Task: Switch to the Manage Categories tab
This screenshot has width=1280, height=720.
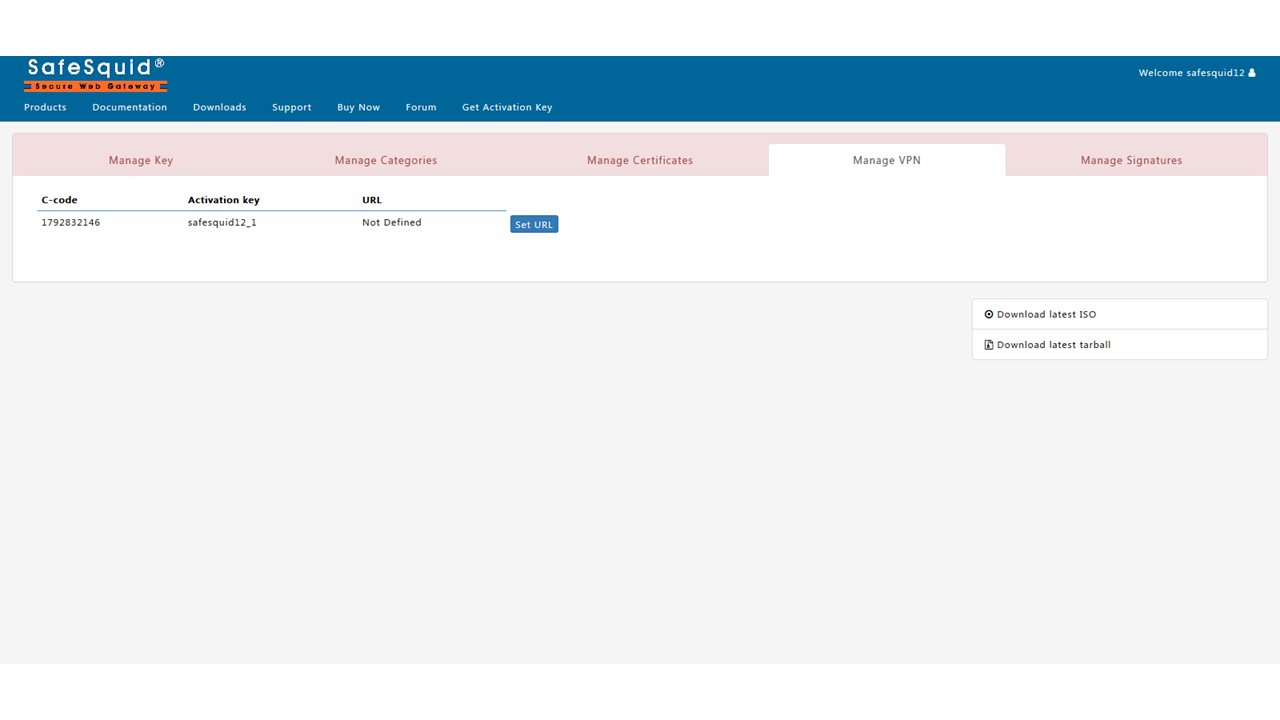Action: (386, 160)
